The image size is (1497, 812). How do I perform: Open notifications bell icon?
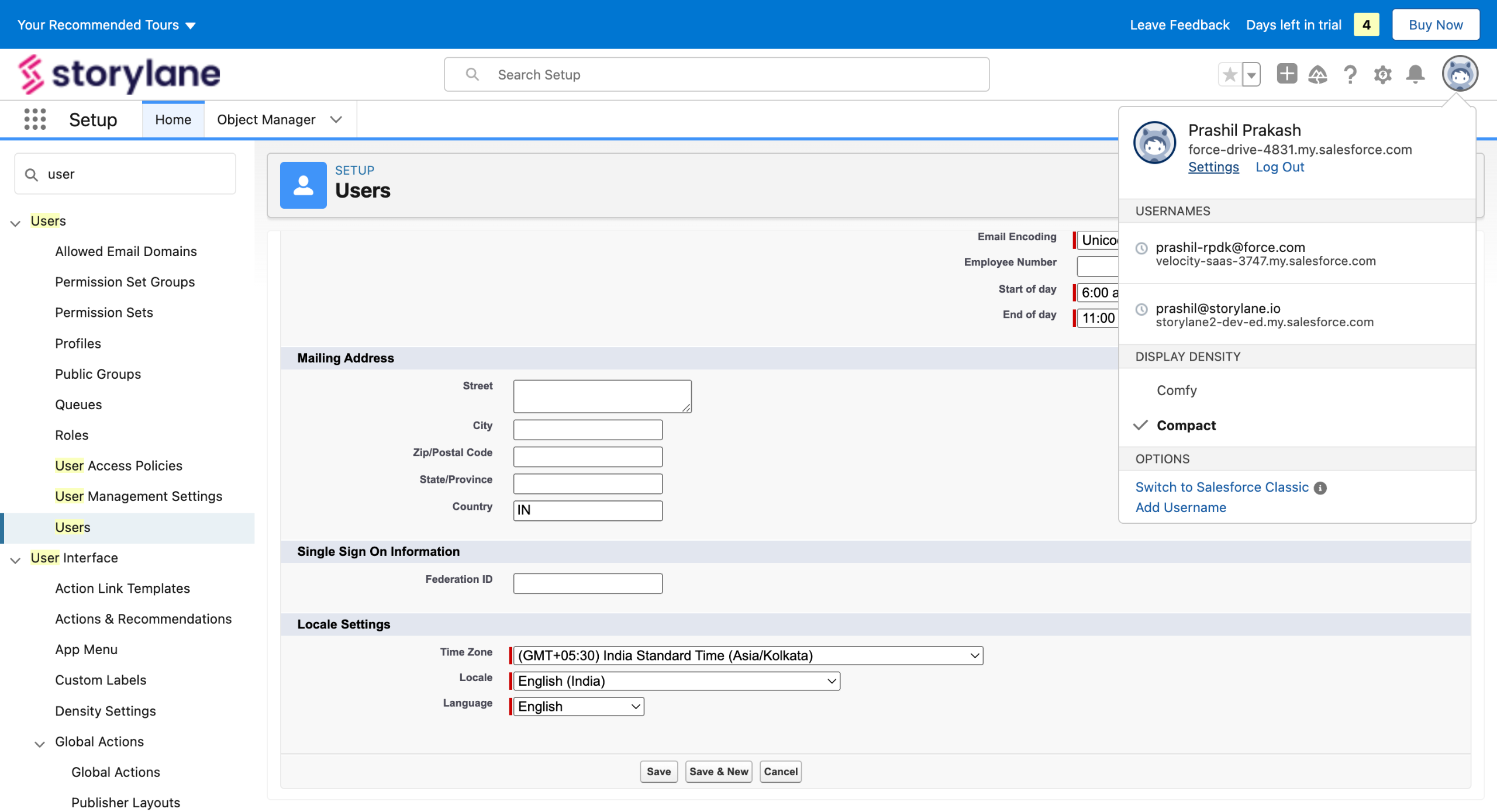[1415, 75]
